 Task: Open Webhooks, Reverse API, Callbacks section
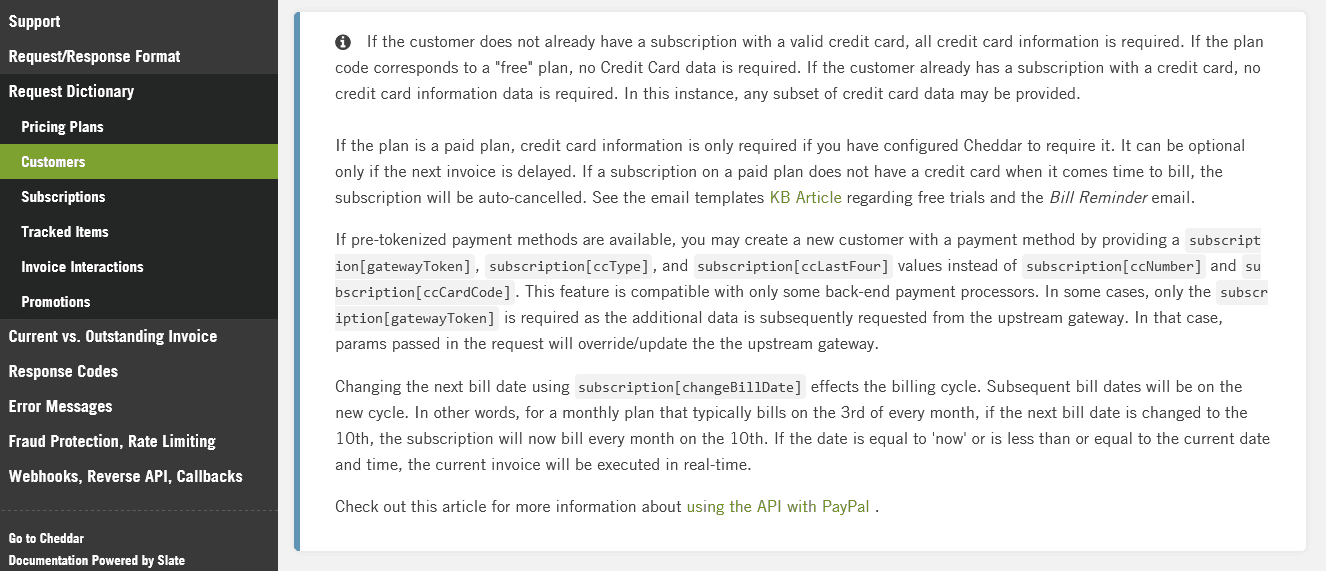[126, 476]
